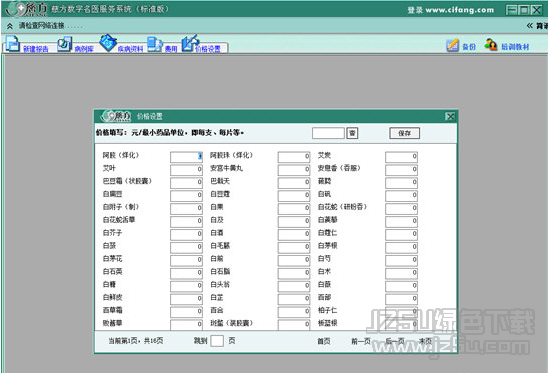Select price field for 百草霜
The image size is (548, 373).
pos(186,312)
